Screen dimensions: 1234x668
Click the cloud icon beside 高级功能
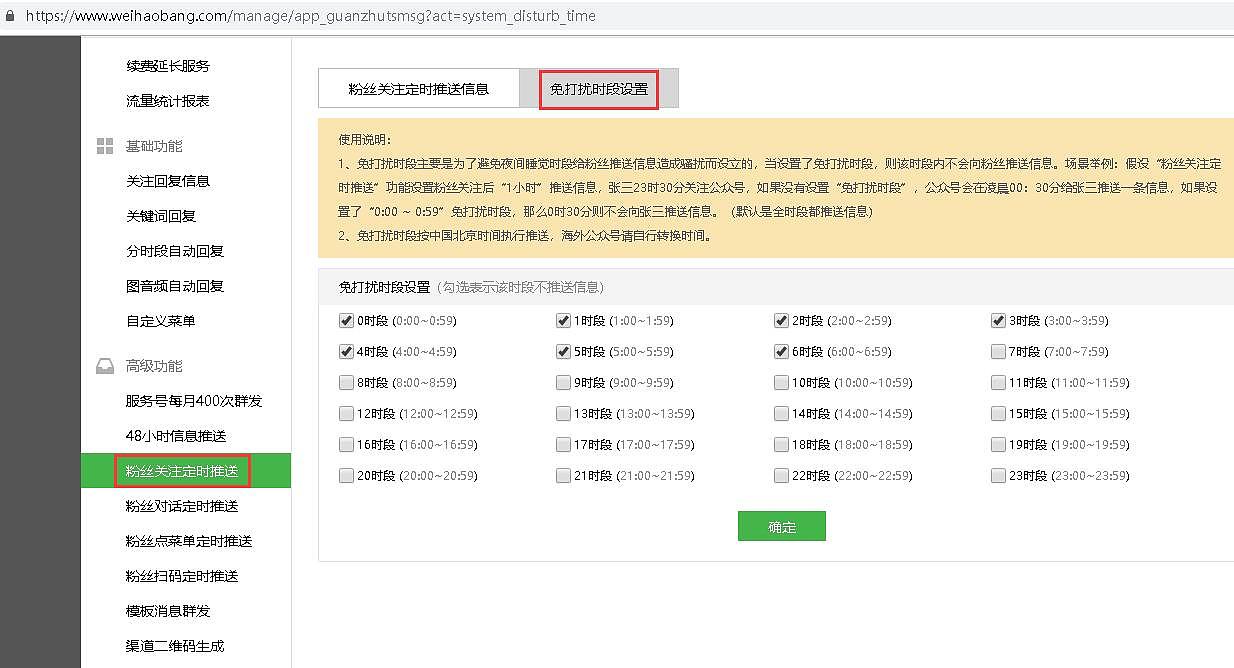click(105, 366)
